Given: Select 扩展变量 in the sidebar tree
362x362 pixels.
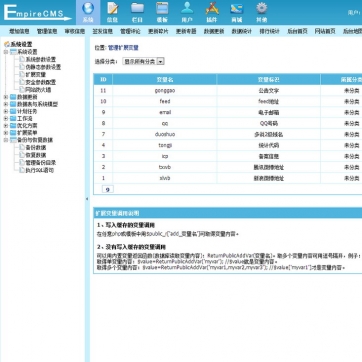Looking at the screenshot, I should pyautogui.click(x=36, y=74).
